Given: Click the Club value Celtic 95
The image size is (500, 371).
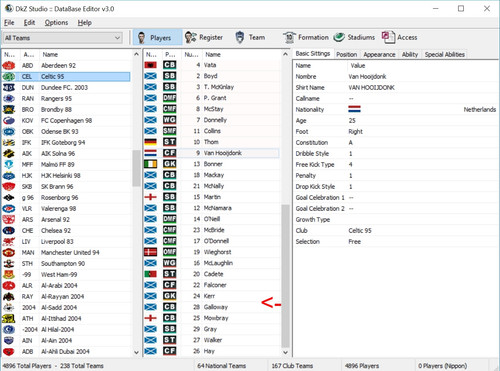Looking at the screenshot, I should tap(360, 231).
